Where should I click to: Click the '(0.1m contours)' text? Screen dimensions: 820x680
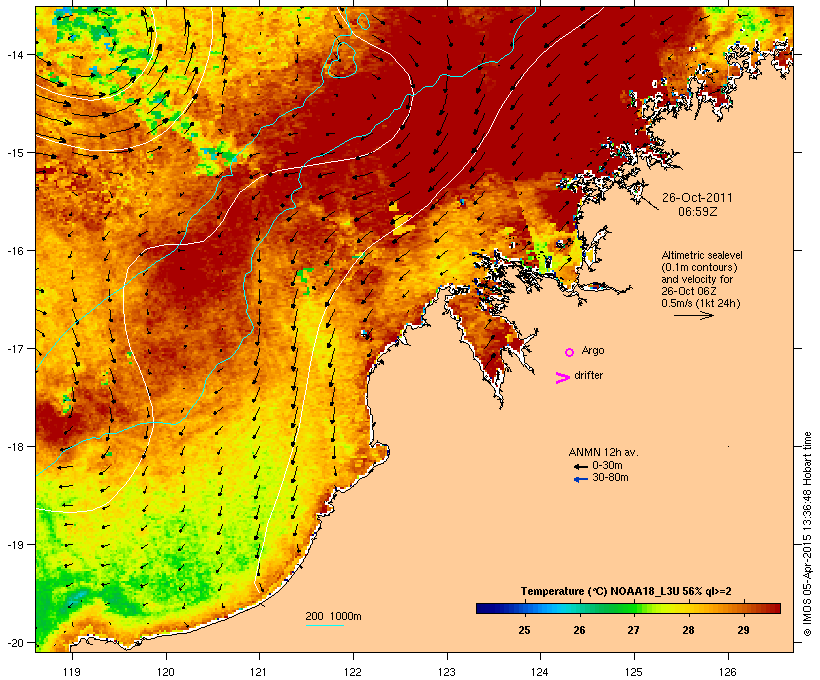pos(699,267)
